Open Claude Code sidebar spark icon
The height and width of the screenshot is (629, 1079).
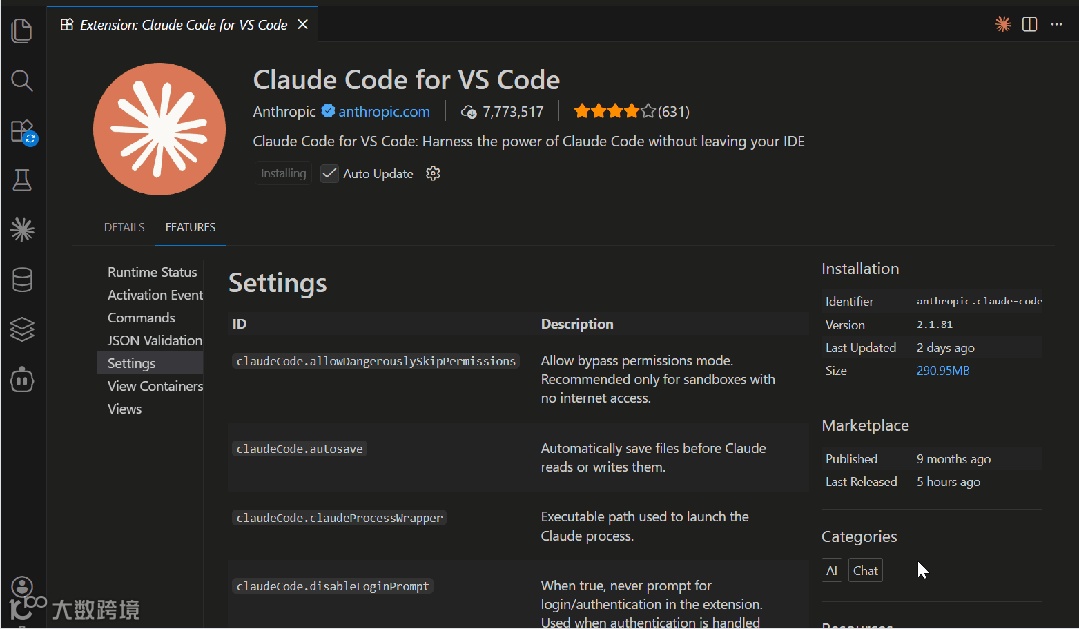pyautogui.click(x=22, y=230)
